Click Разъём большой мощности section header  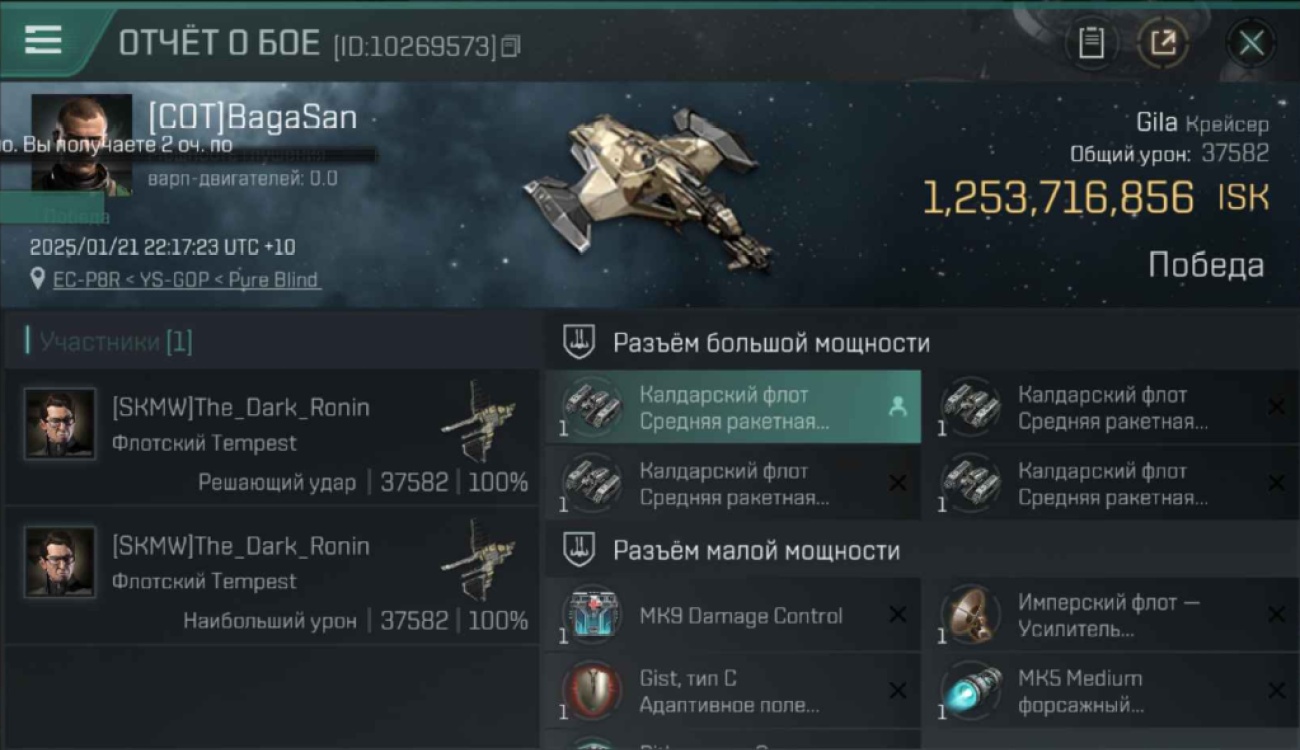tap(771, 343)
